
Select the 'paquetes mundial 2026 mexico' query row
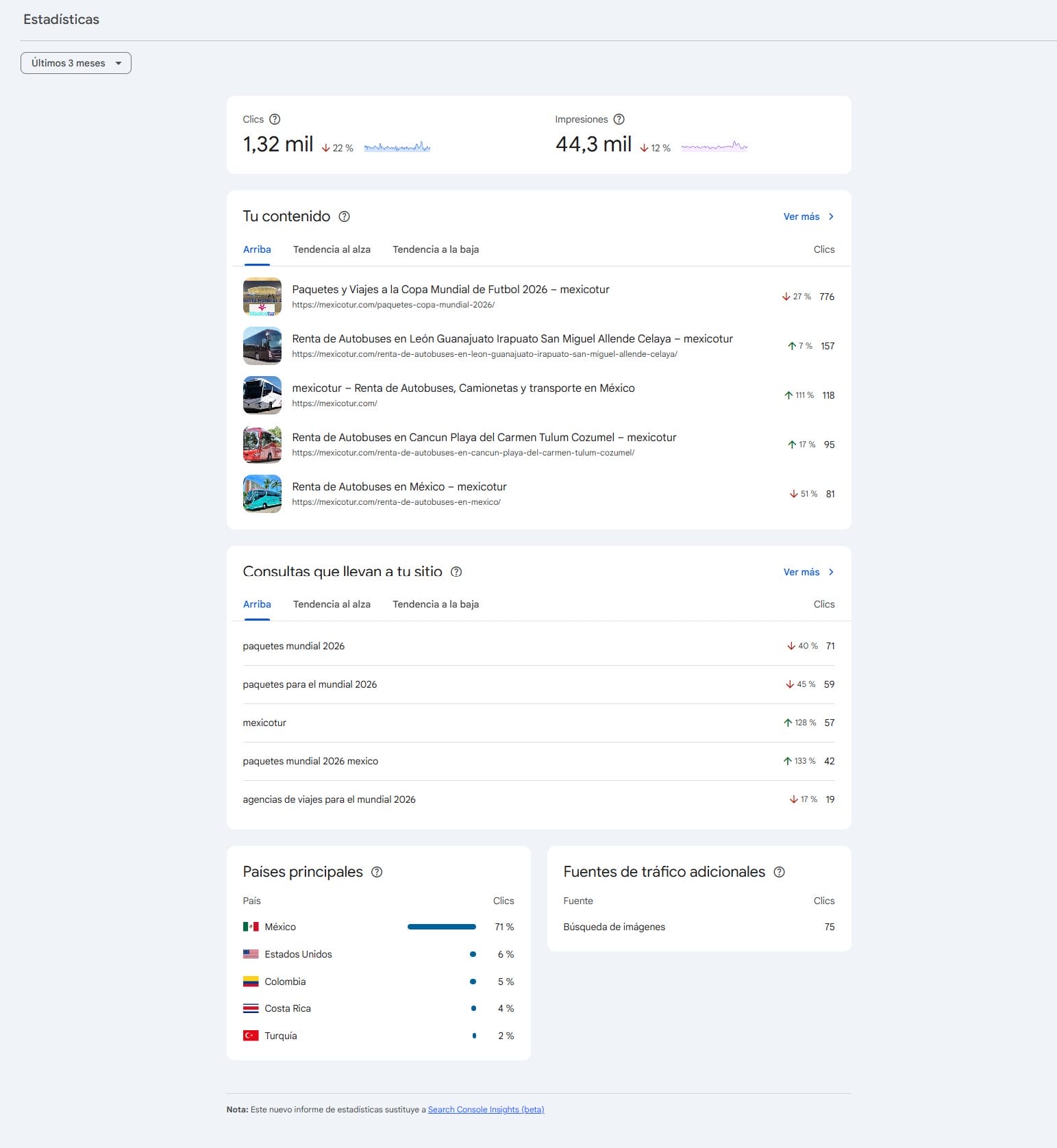310,761
